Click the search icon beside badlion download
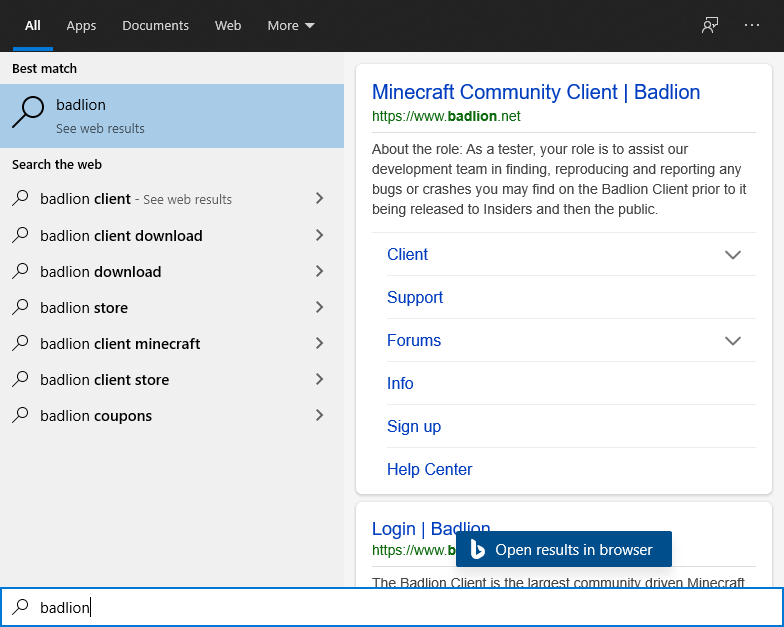The height and width of the screenshot is (627, 784). (x=20, y=270)
